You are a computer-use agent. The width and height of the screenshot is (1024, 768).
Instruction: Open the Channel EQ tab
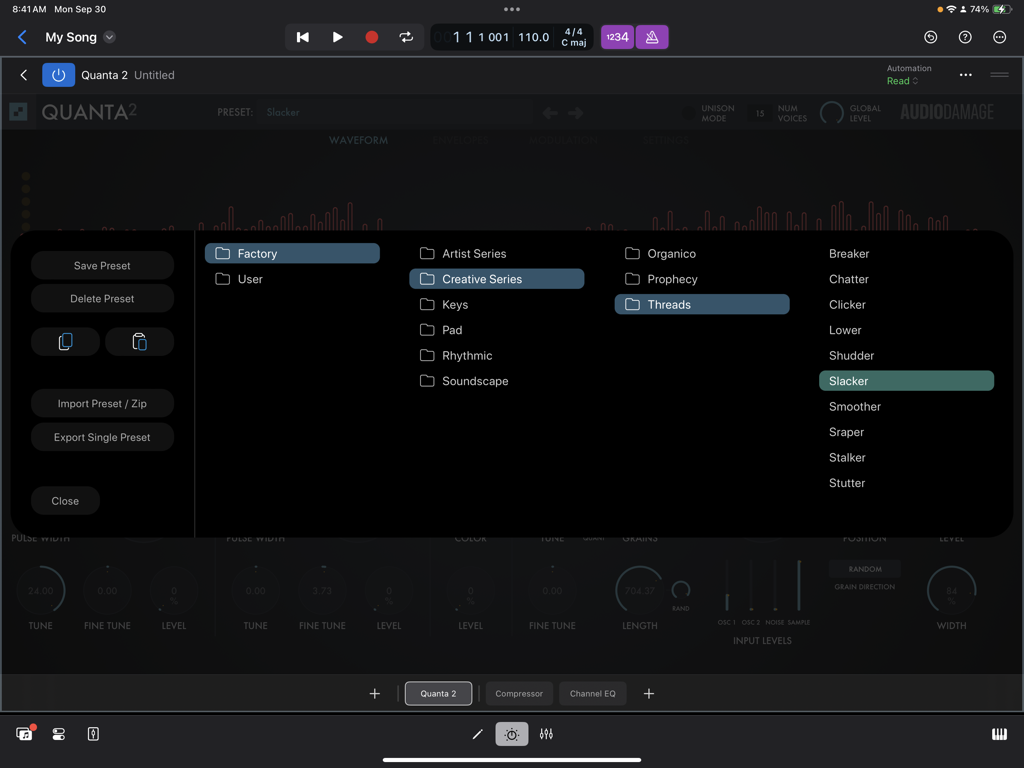coord(592,693)
